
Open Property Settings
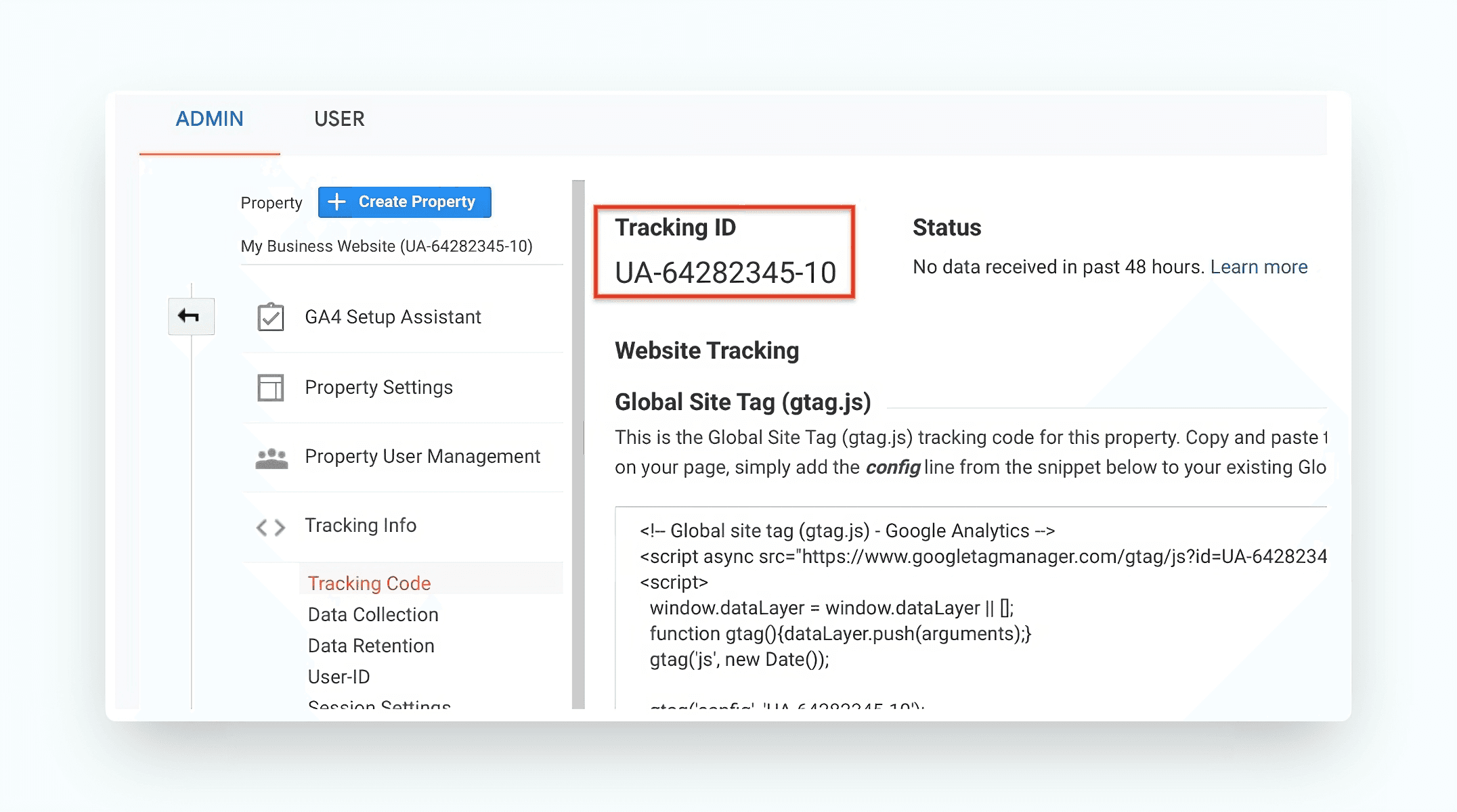[x=378, y=387]
